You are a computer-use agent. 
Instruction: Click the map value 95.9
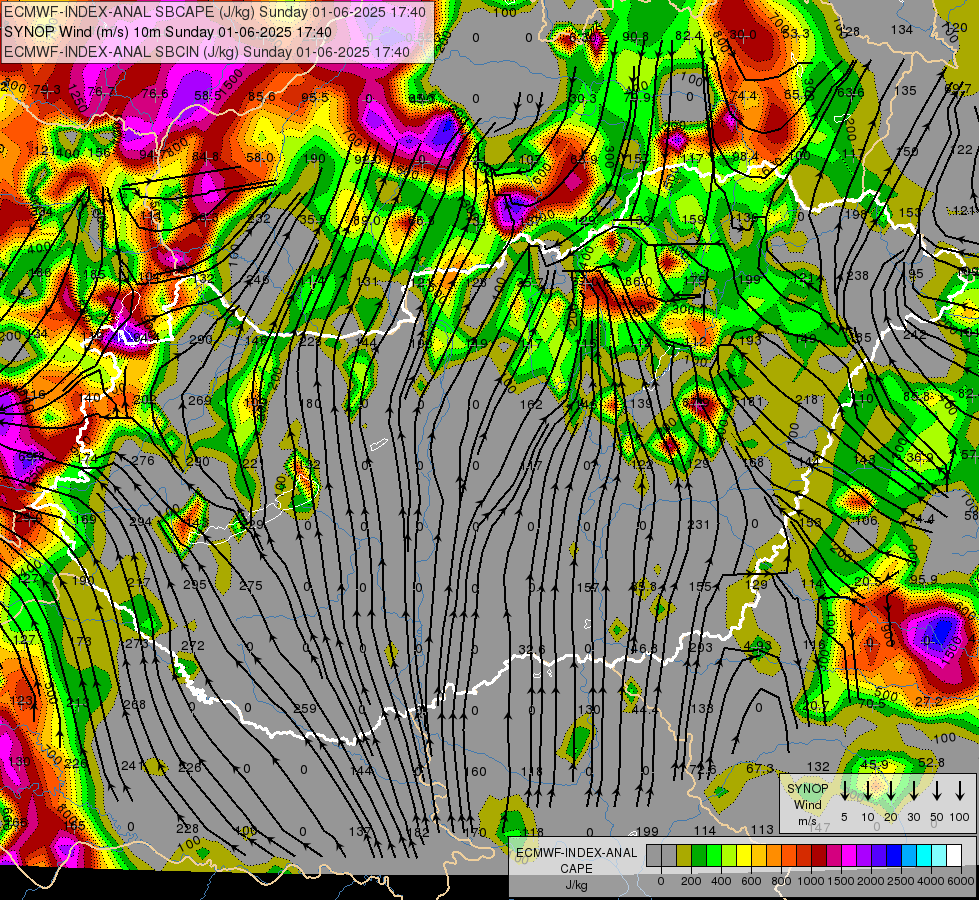tap(923, 579)
